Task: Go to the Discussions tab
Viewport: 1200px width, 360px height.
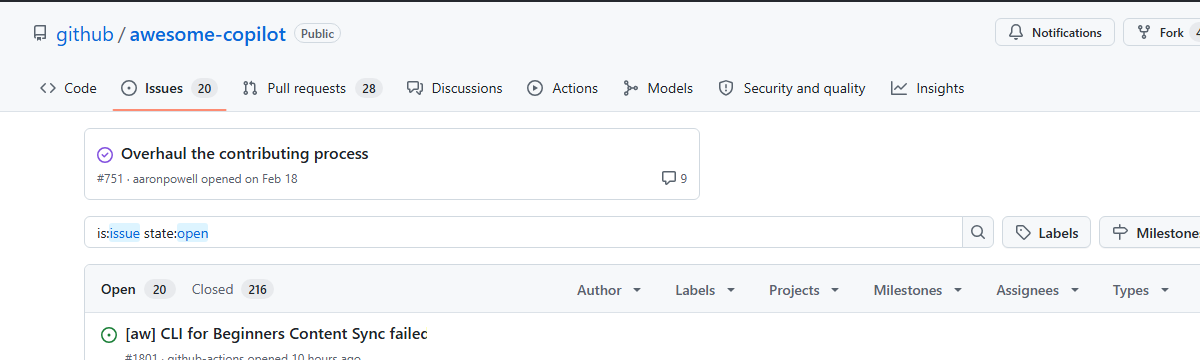Action: coord(455,88)
